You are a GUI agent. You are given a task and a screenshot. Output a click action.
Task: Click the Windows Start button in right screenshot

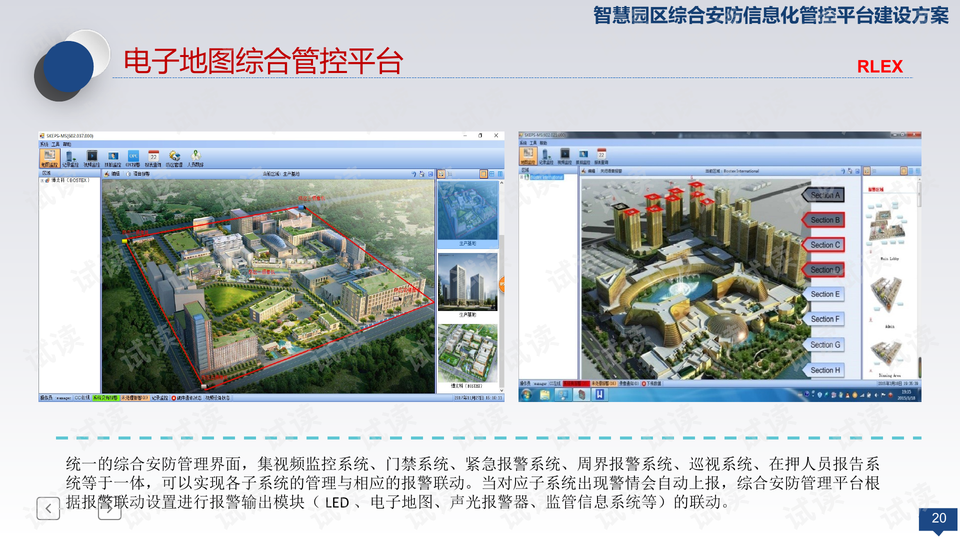526,394
